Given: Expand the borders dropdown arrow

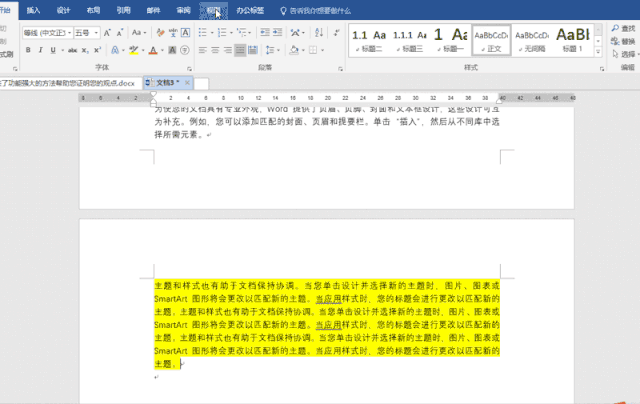Looking at the screenshot, I should [x=322, y=50].
